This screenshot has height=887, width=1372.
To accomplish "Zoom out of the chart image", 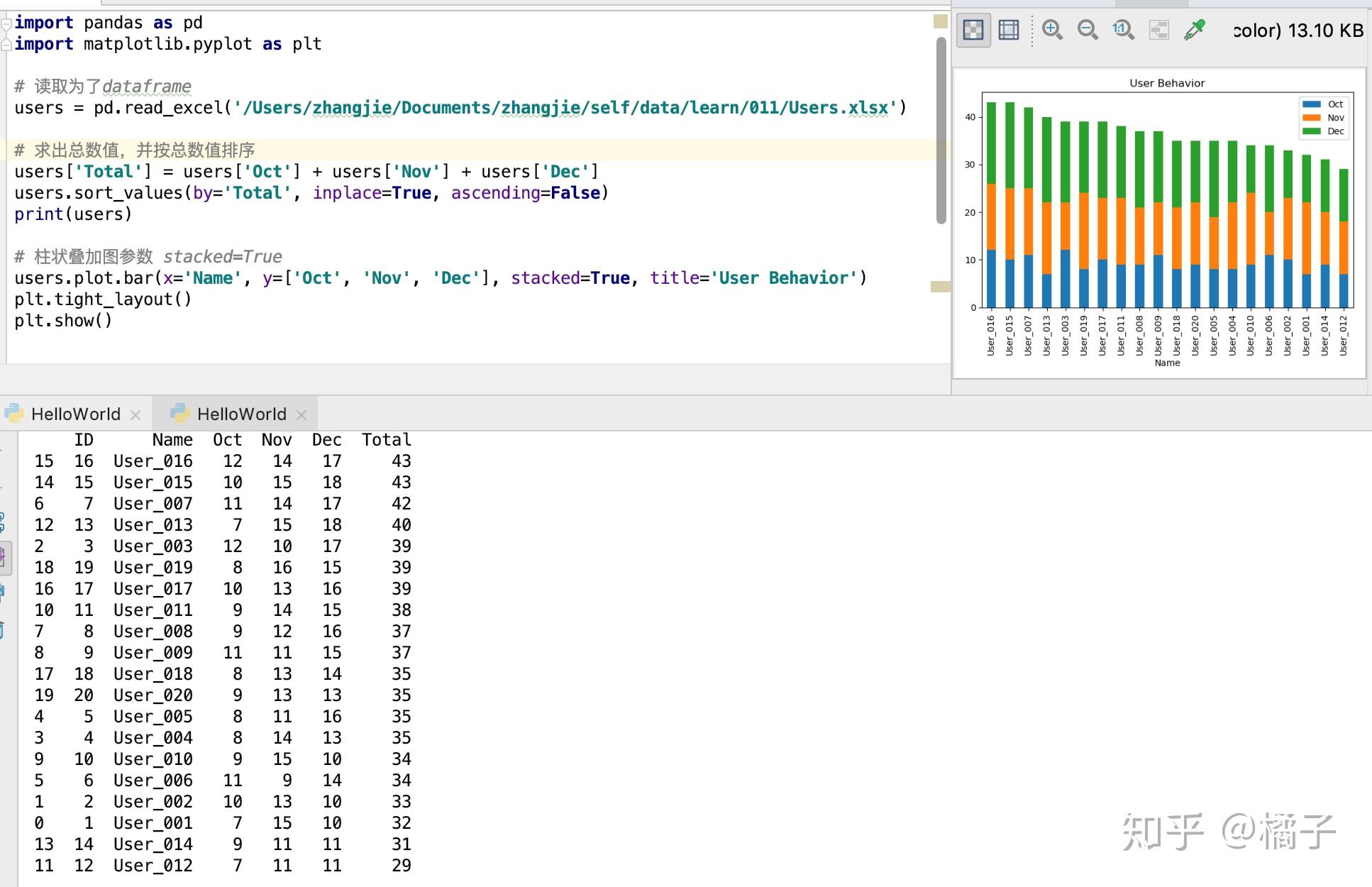I will [x=1088, y=30].
